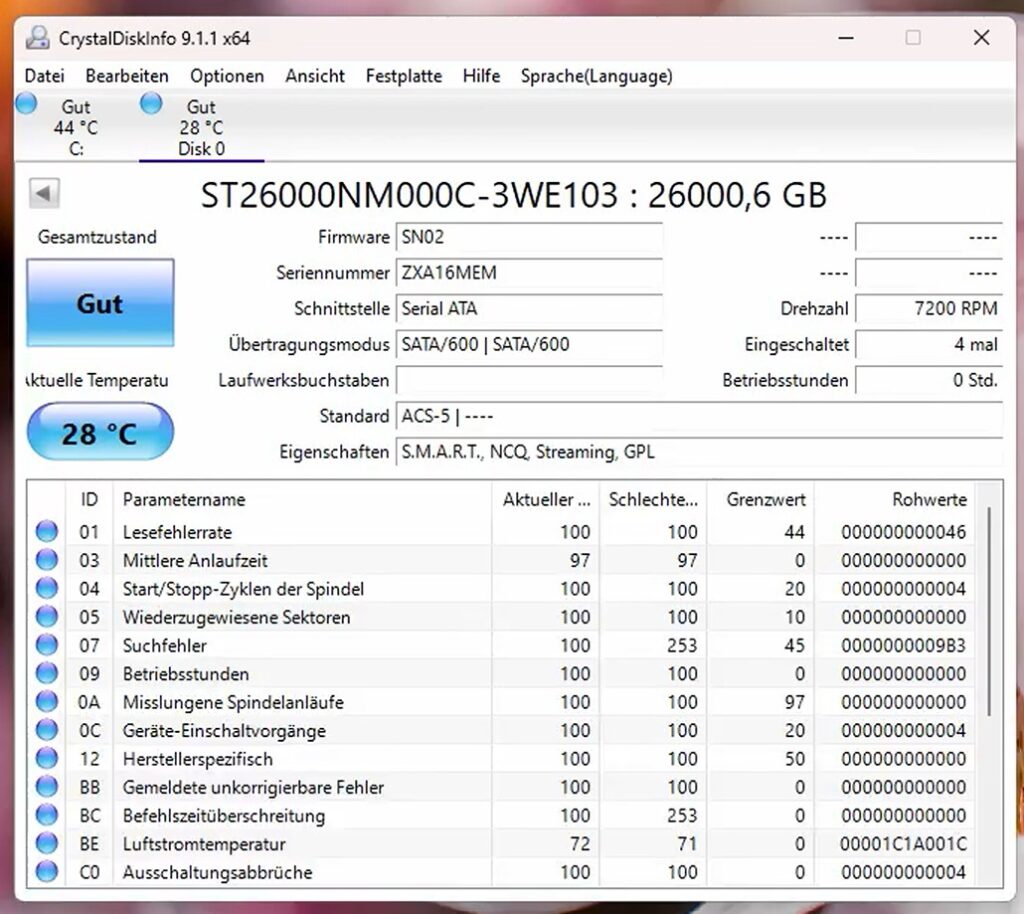The image size is (1024, 914).
Task: Click the blue status orb for C: drive
Action: tap(26, 103)
